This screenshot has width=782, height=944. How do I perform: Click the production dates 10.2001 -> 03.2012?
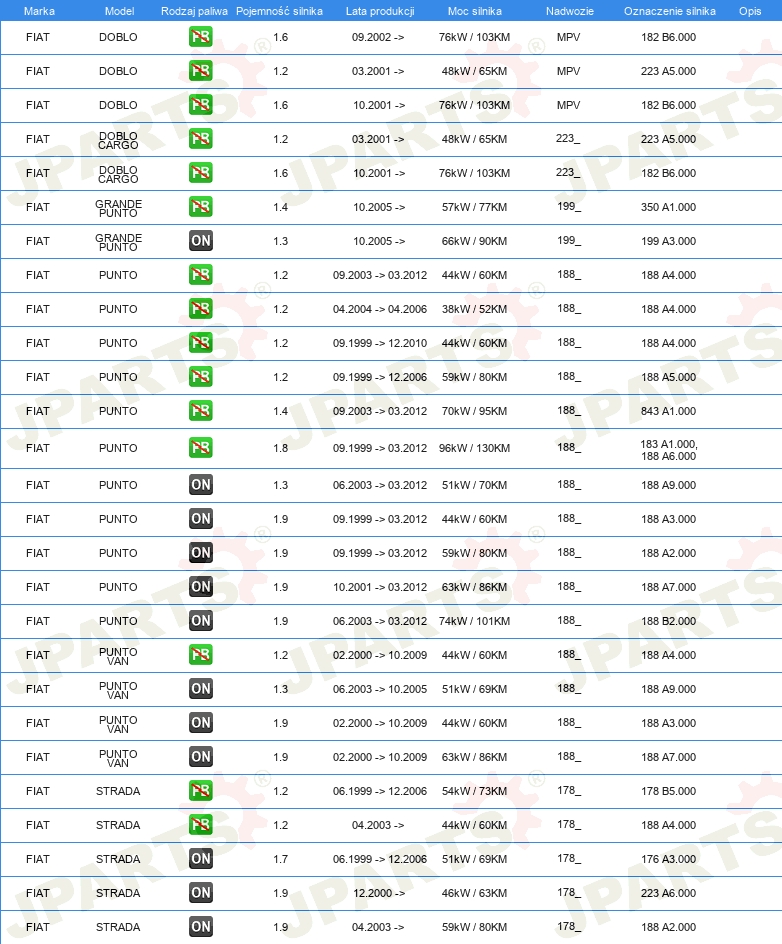[x=380, y=587]
